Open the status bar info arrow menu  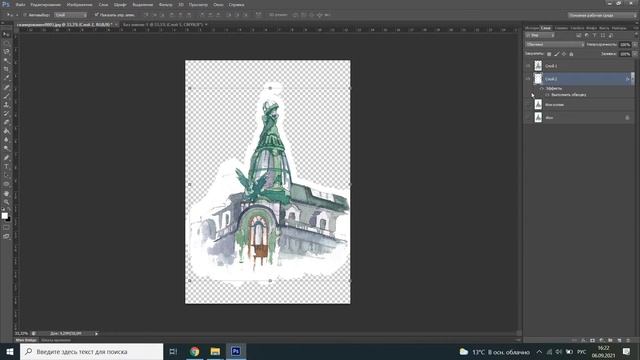tap(96, 333)
